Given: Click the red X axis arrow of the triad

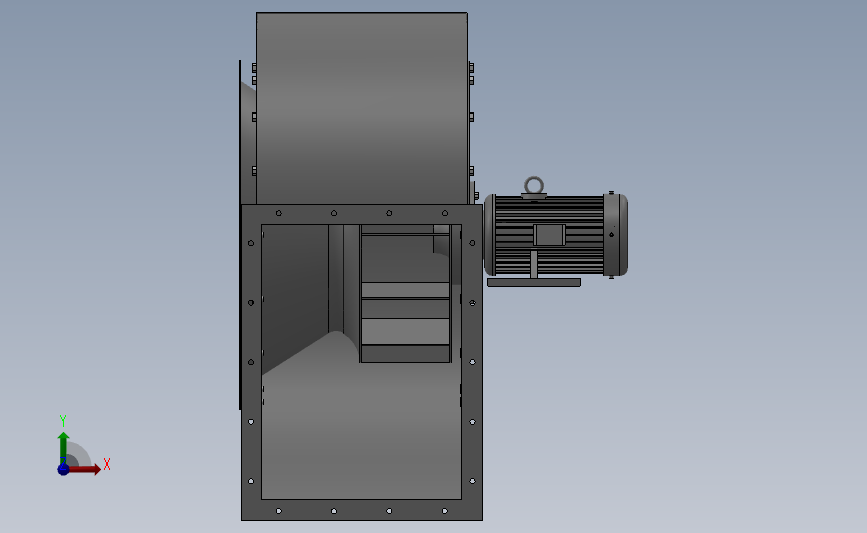Looking at the screenshot, I should click(x=85, y=469).
